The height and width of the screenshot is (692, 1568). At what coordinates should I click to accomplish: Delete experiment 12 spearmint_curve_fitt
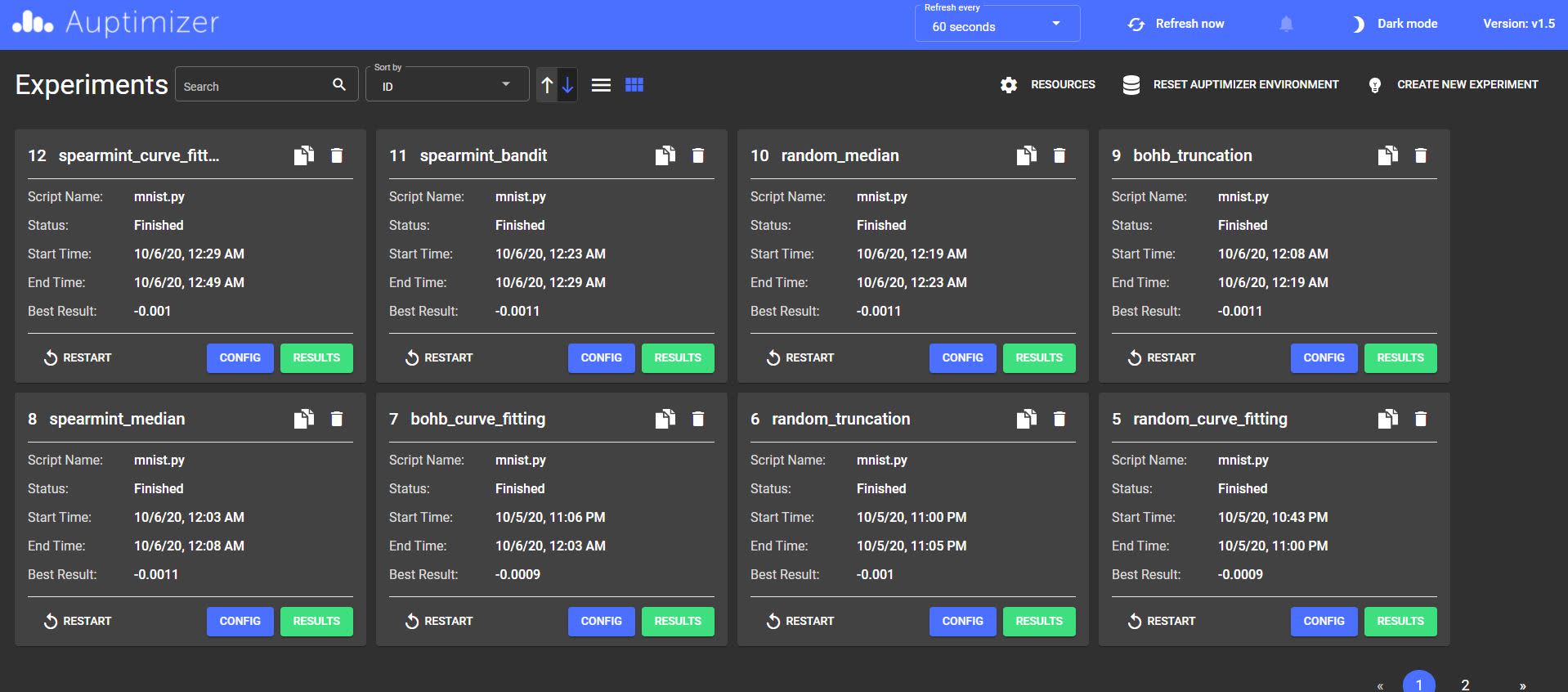(337, 155)
